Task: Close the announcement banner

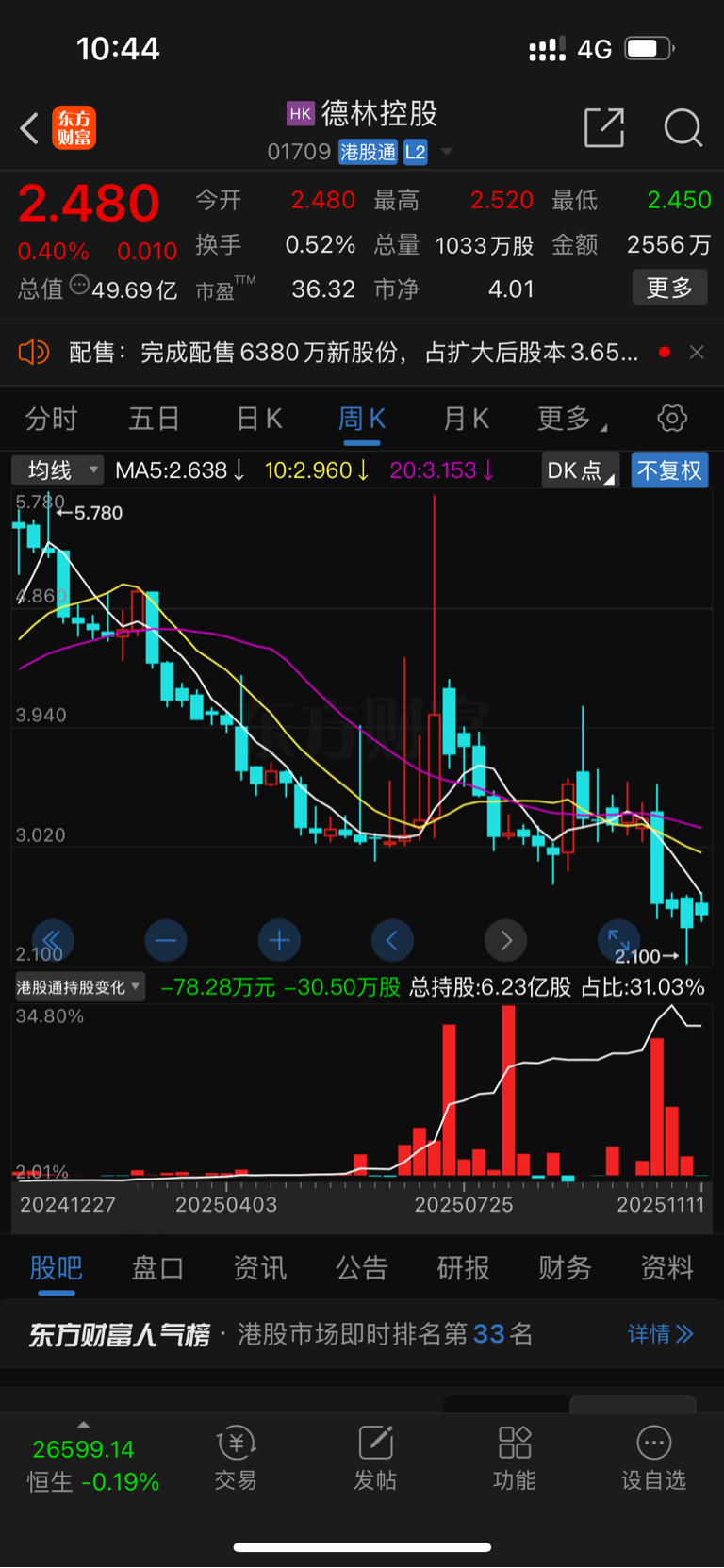Action: pyautogui.click(x=697, y=352)
